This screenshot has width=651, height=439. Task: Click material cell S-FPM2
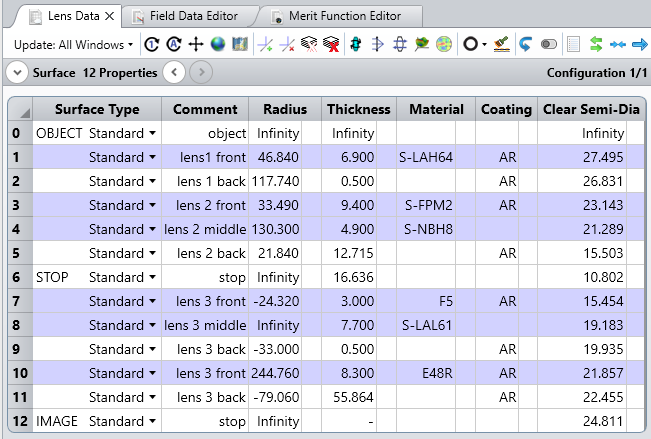coord(426,205)
